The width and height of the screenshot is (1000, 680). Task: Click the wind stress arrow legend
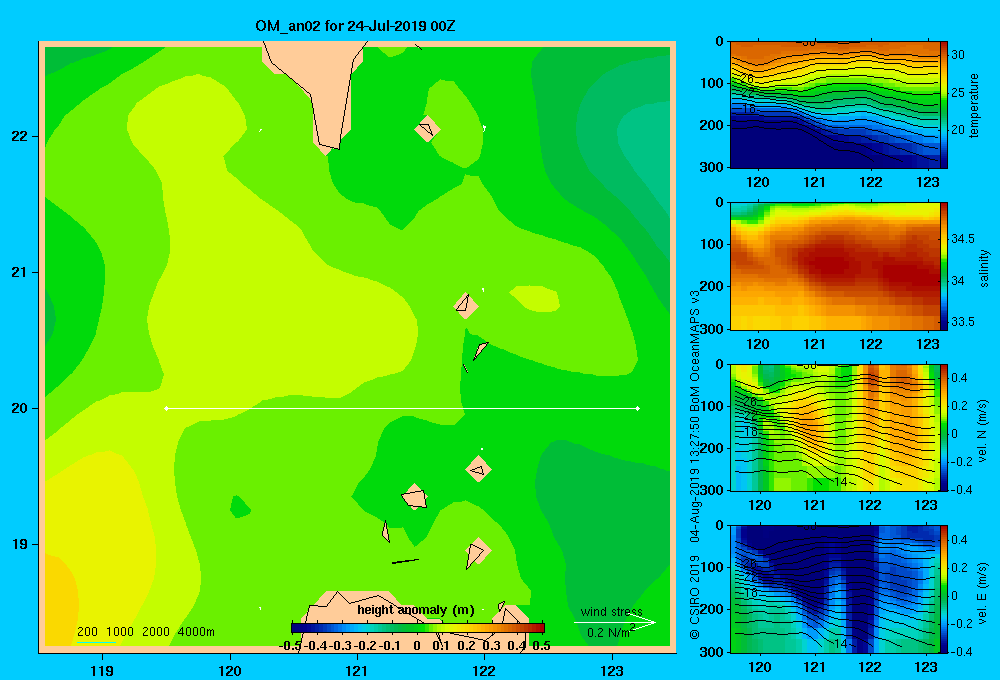coord(615,623)
